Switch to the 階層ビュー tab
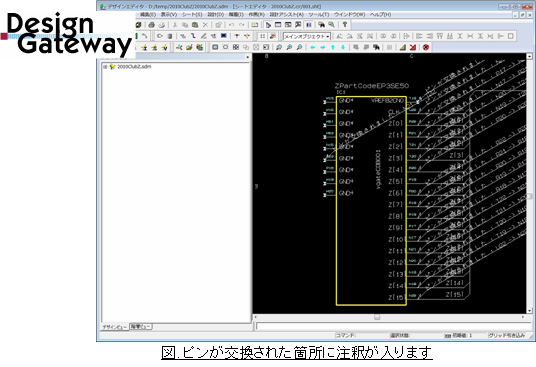This screenshot has width=536, height=367. [x=140, y=327]
